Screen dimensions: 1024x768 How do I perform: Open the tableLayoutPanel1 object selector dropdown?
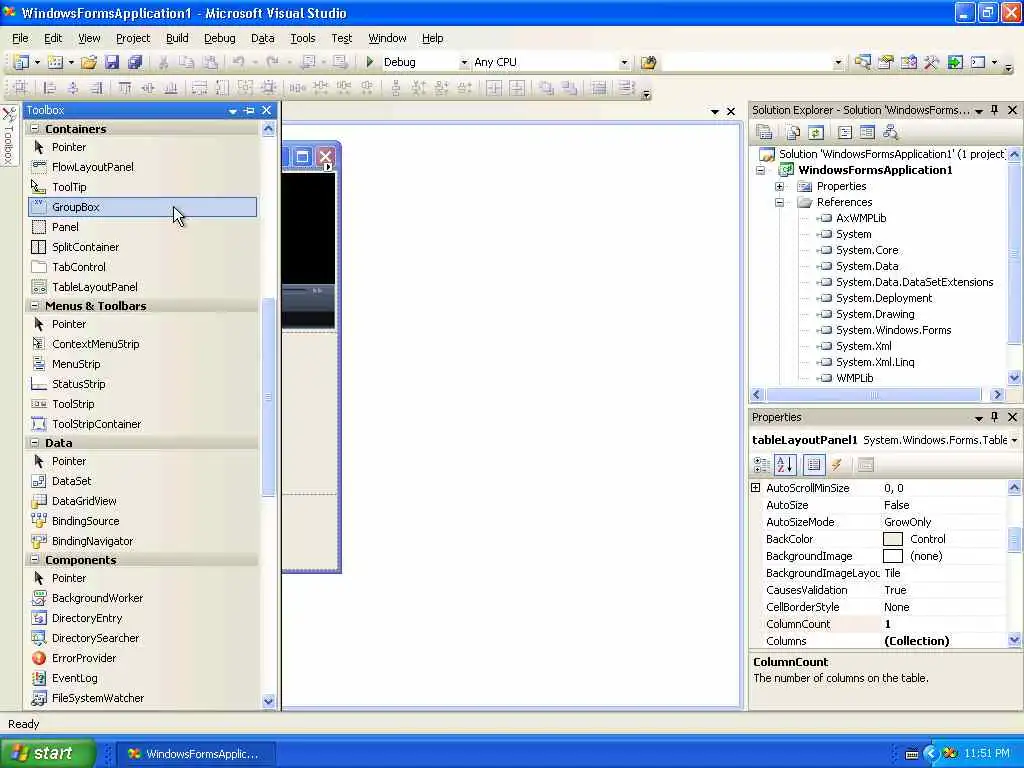(x=1014, y=441)
